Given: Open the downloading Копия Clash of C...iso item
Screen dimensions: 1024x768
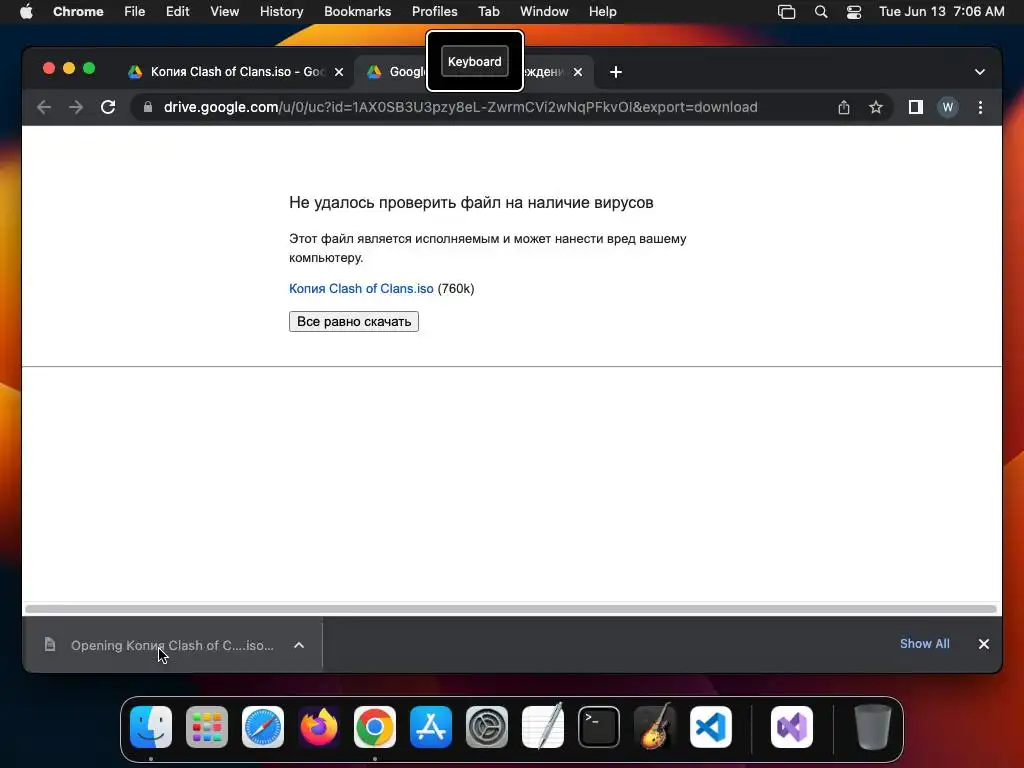Looking at the screenshot, I should coord(172,645).
